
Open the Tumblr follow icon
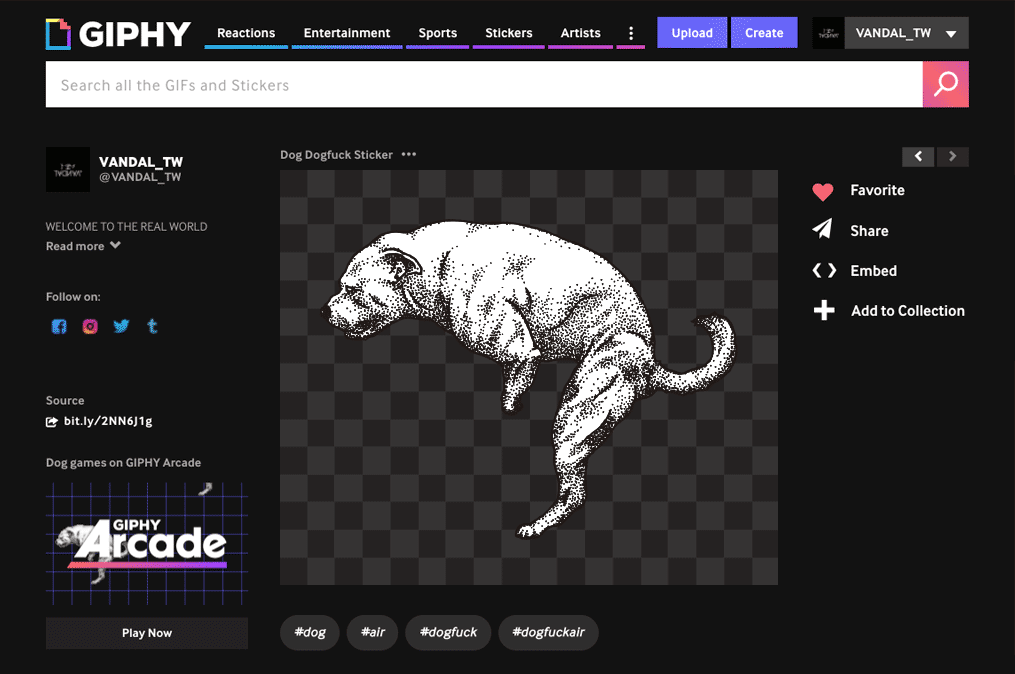(152, 326)
